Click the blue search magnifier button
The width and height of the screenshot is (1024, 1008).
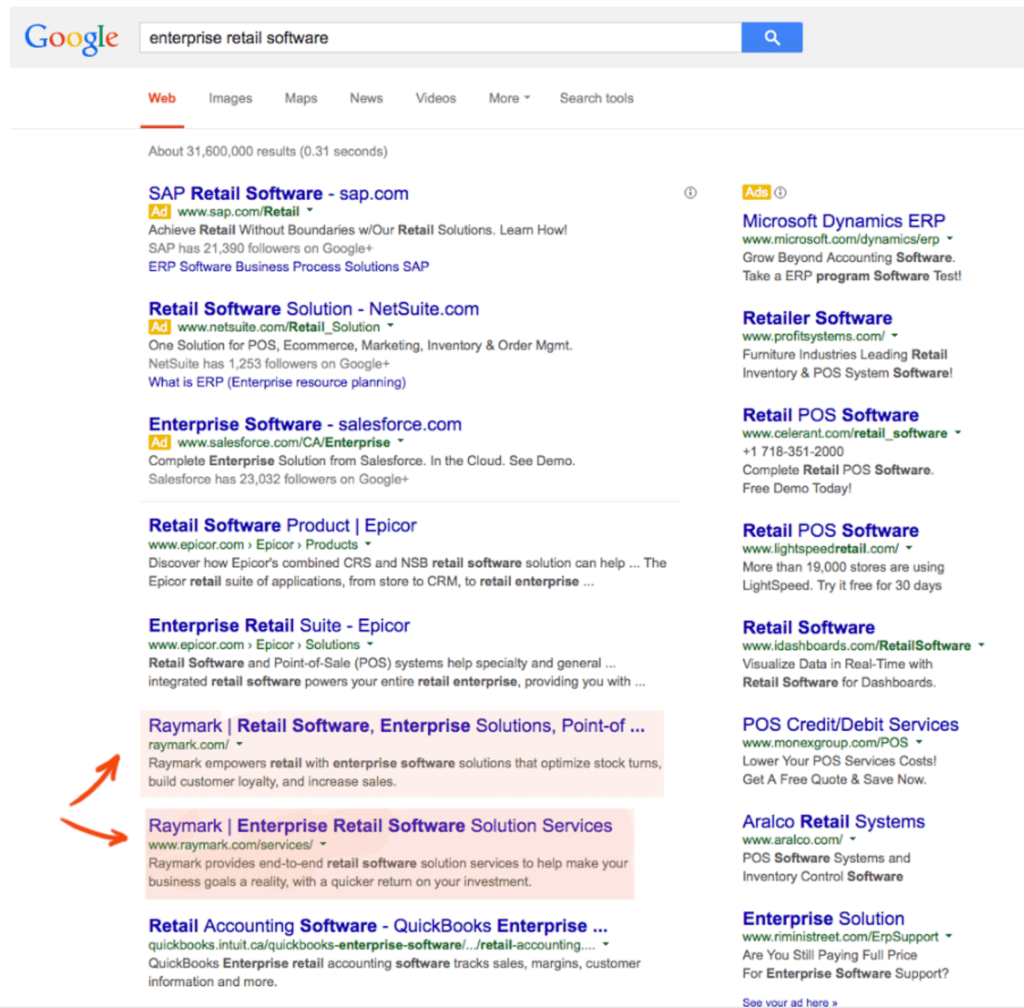[771, 38]
